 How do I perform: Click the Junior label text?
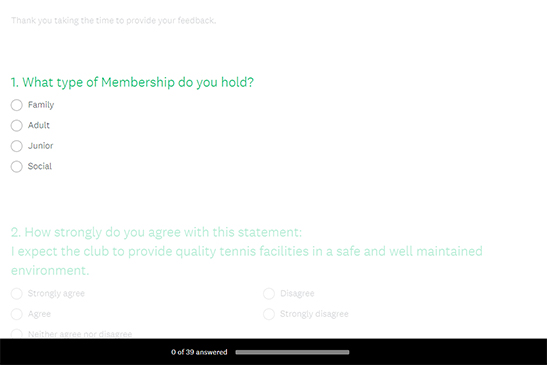(x=40, y=146)
